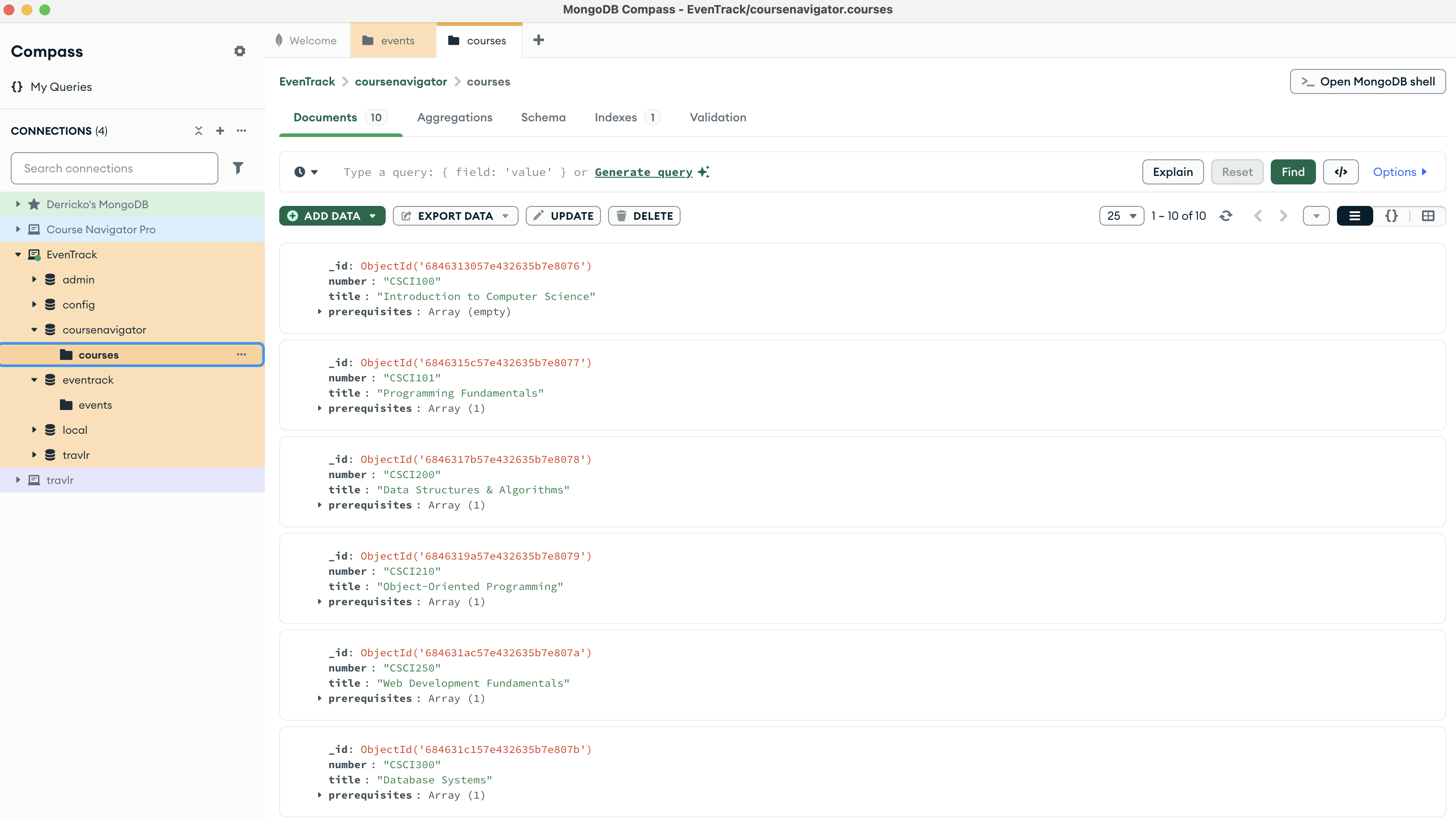Switch to list view
The width and height of the screenshot is (1456, 821).
point(1354,216)
